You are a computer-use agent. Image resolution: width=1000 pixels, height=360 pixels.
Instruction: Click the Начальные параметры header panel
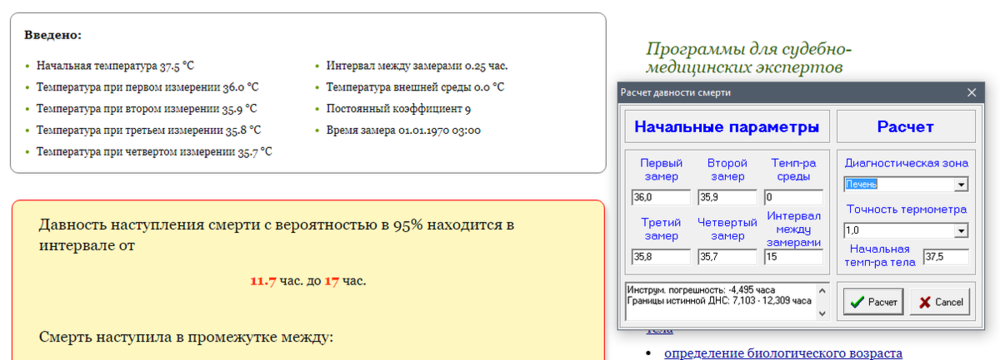click(726, 126)
